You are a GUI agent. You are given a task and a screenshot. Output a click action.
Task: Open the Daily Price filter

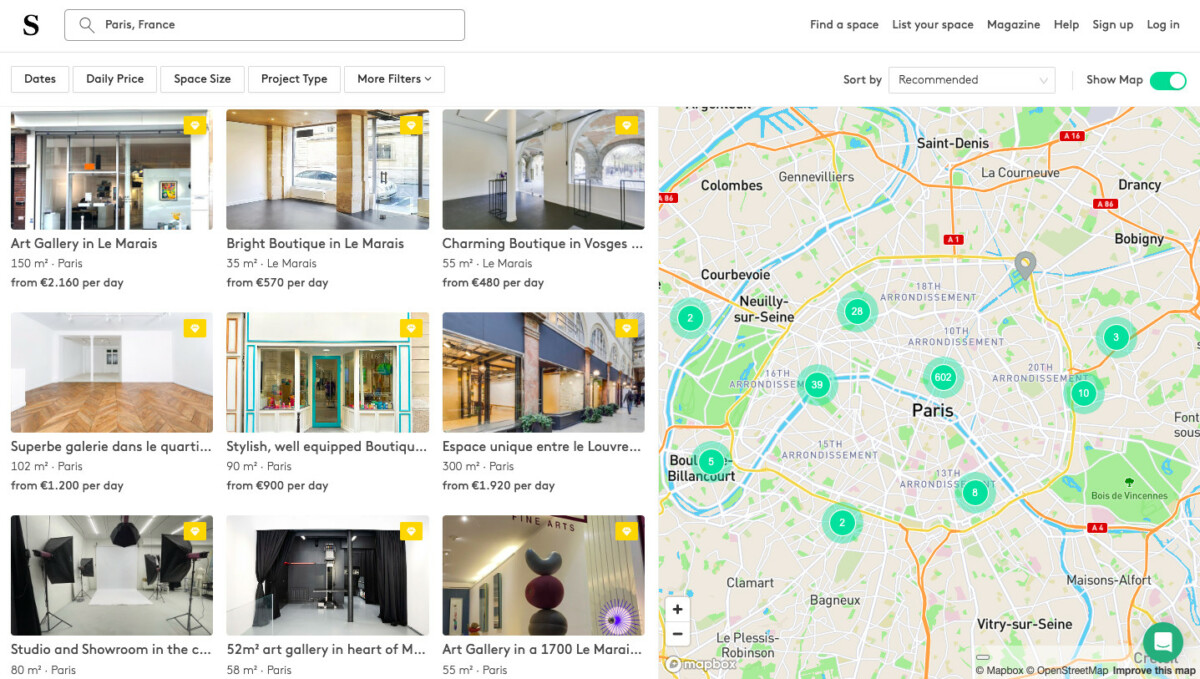tap(115, 79)
